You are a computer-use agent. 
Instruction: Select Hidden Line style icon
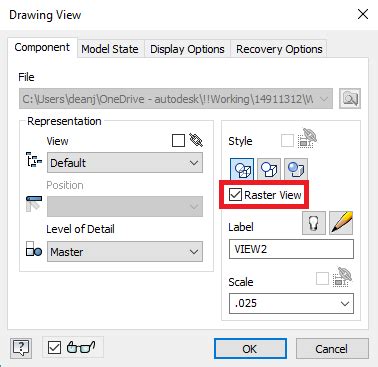242,169
